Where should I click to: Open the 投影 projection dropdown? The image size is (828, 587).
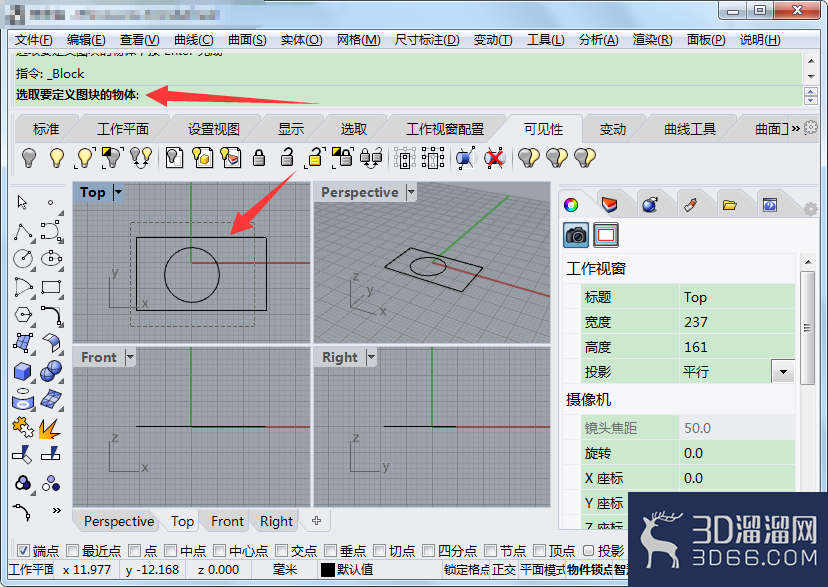coord(783,372)
